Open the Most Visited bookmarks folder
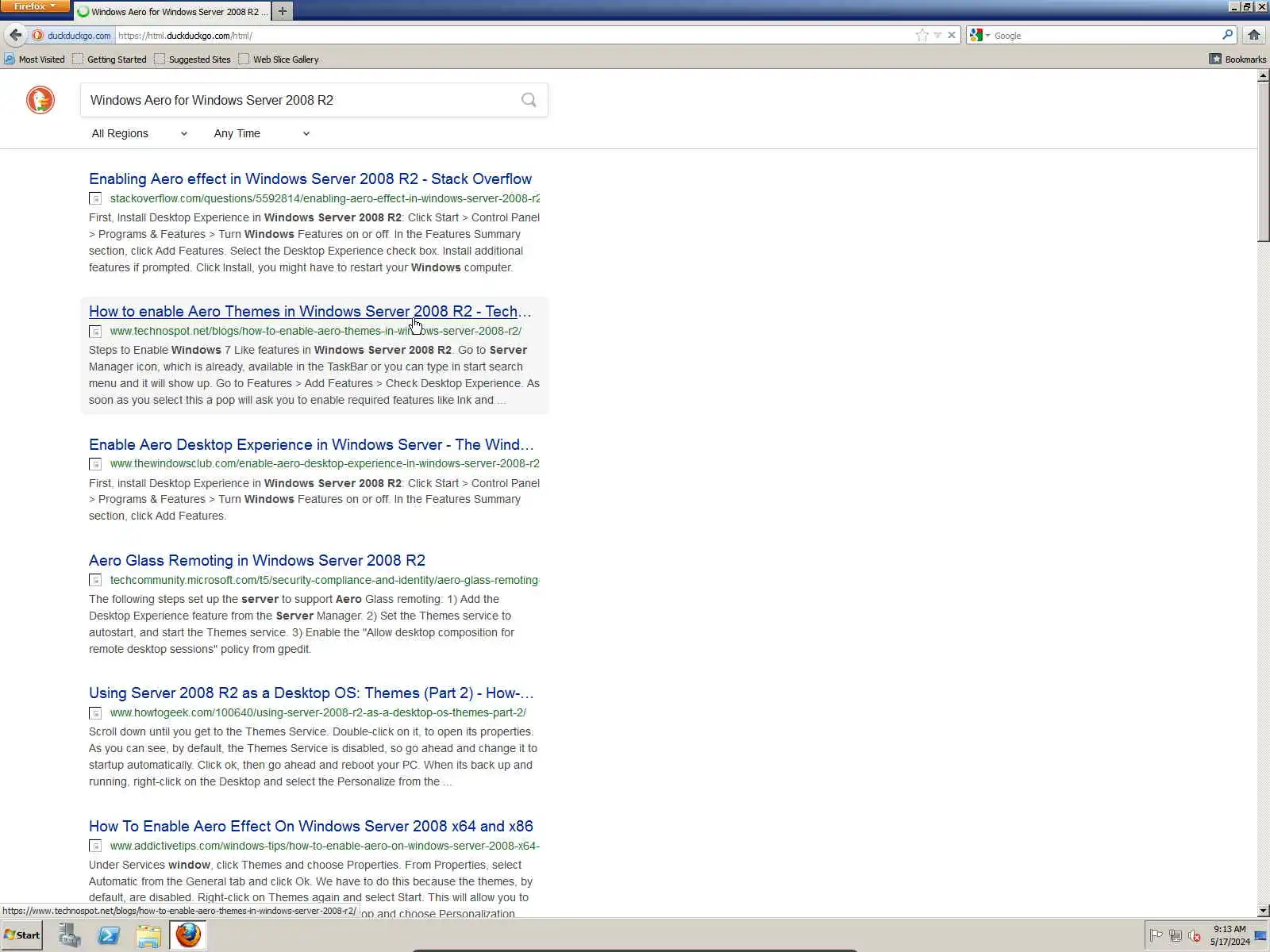1270x952 pixels. pyautogui.click(x=35, y=59)
